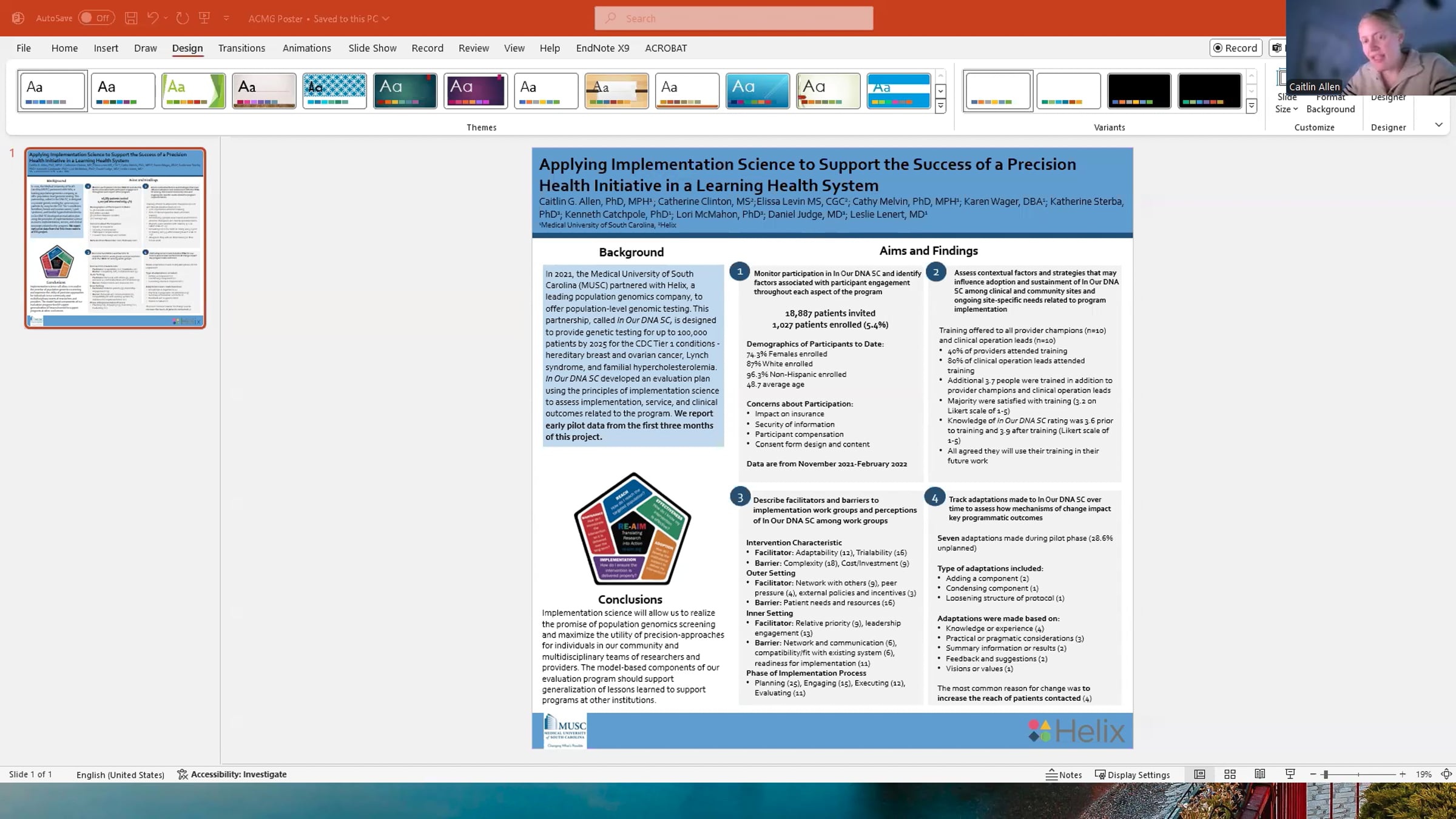This screenshot has height=819, width=1456.
Task: Expand the Themes gallery
Action: [x=940, y=107]
